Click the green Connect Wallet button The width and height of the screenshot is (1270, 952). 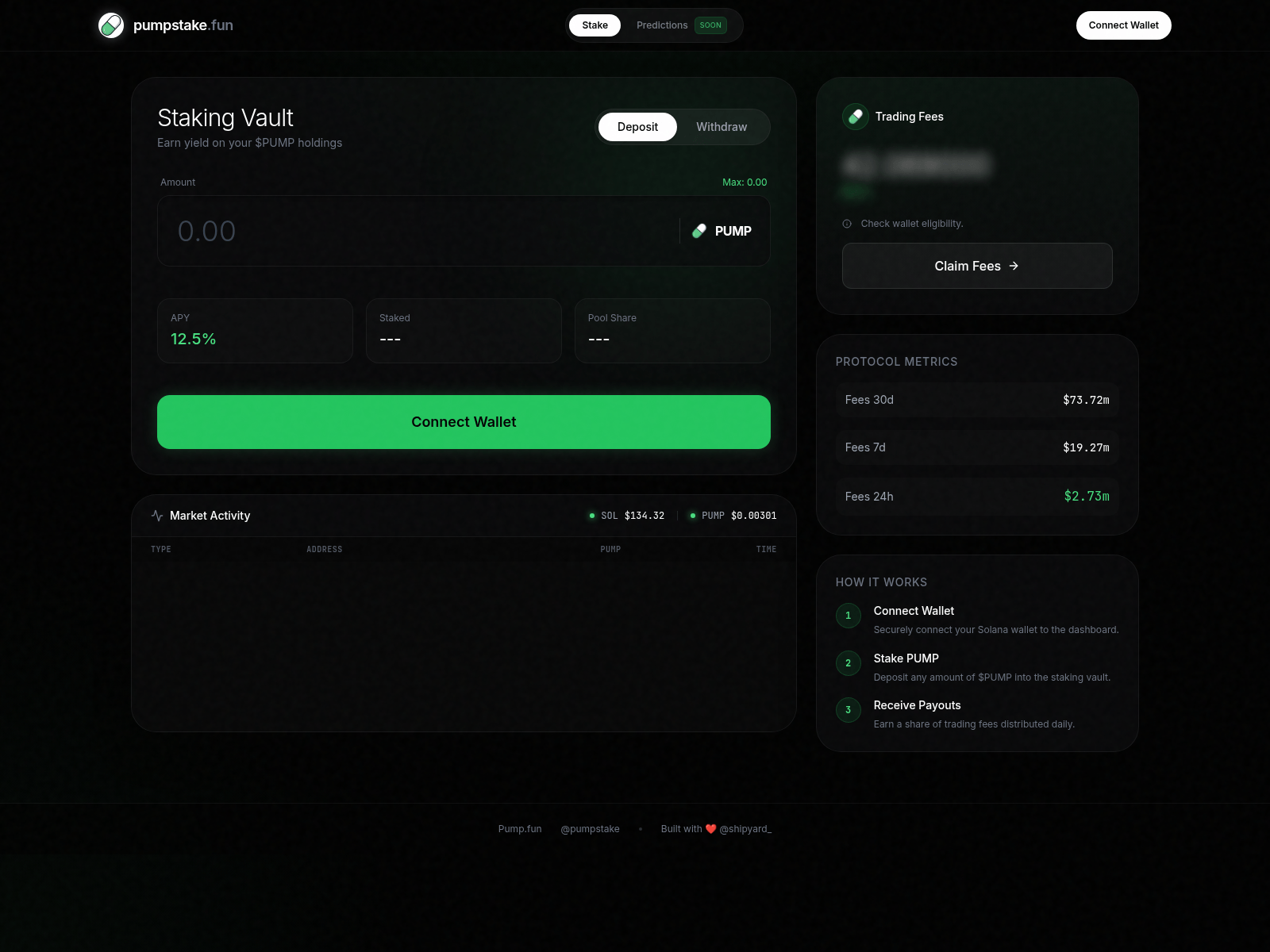pos(464,422)
